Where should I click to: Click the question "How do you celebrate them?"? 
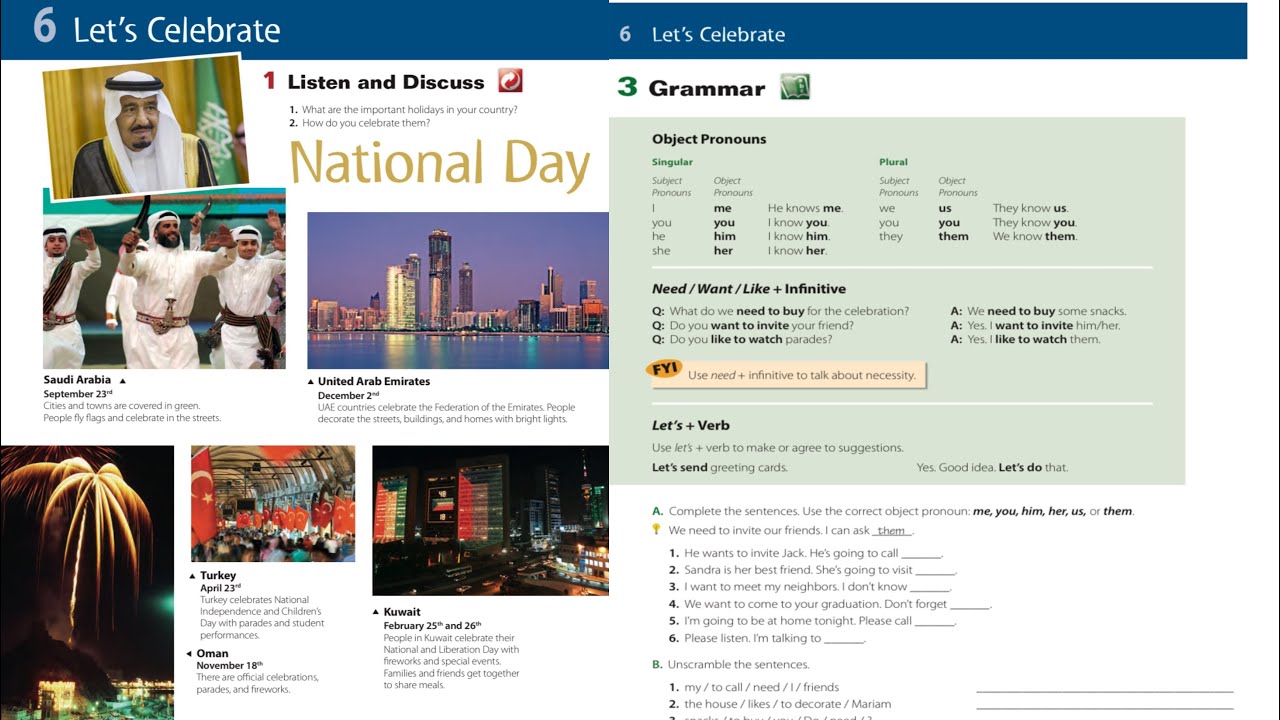[x=366, y=123]
